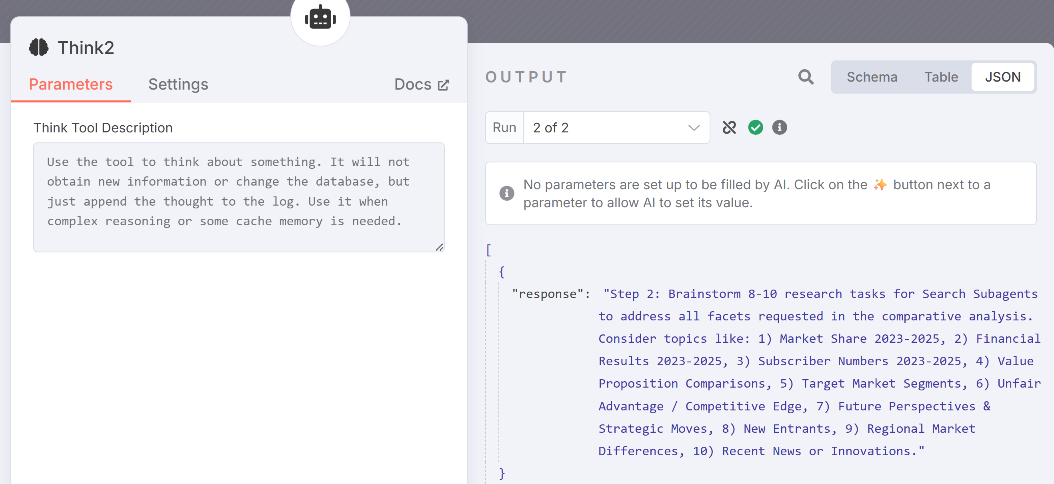Switch to the Settings tab

178,84
